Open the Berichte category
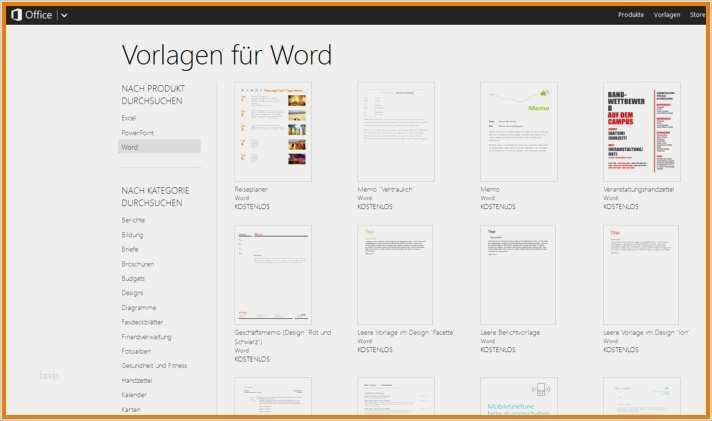This screenshot has height=421, width=712. tap(133, 220)
